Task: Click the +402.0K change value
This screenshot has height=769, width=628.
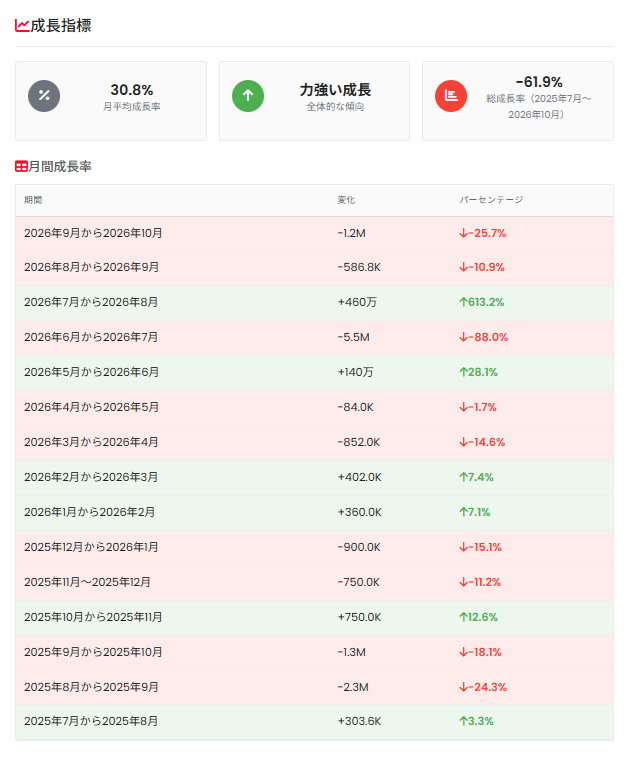Action: coord(359,478)
